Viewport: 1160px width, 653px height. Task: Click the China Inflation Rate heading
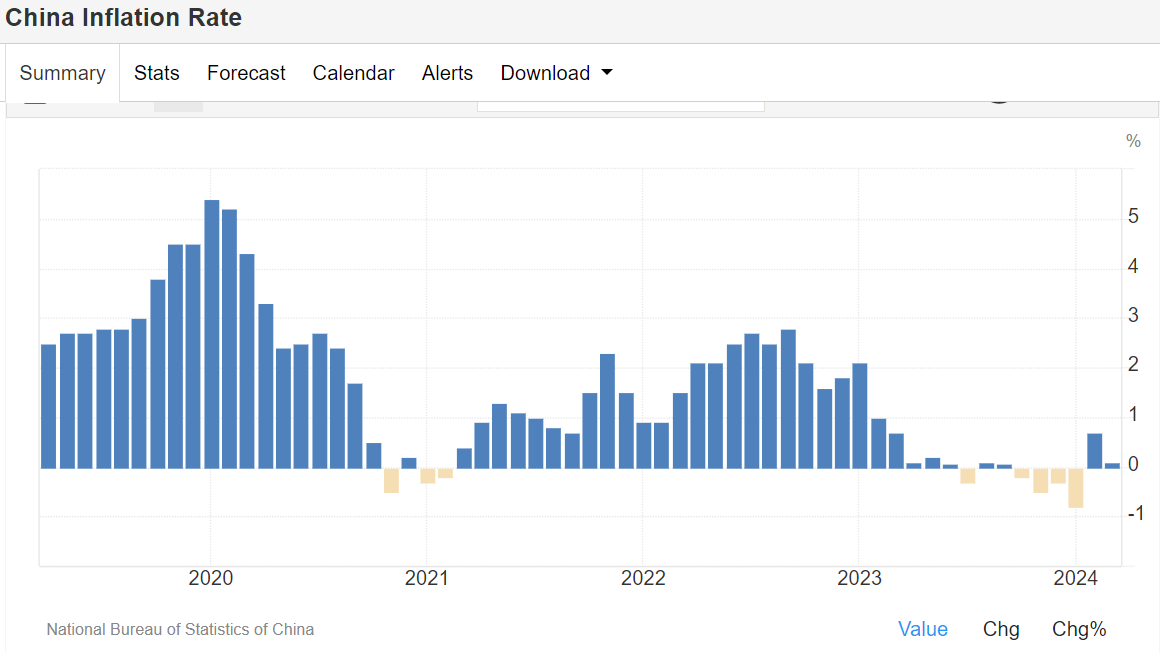pos(124,18)
